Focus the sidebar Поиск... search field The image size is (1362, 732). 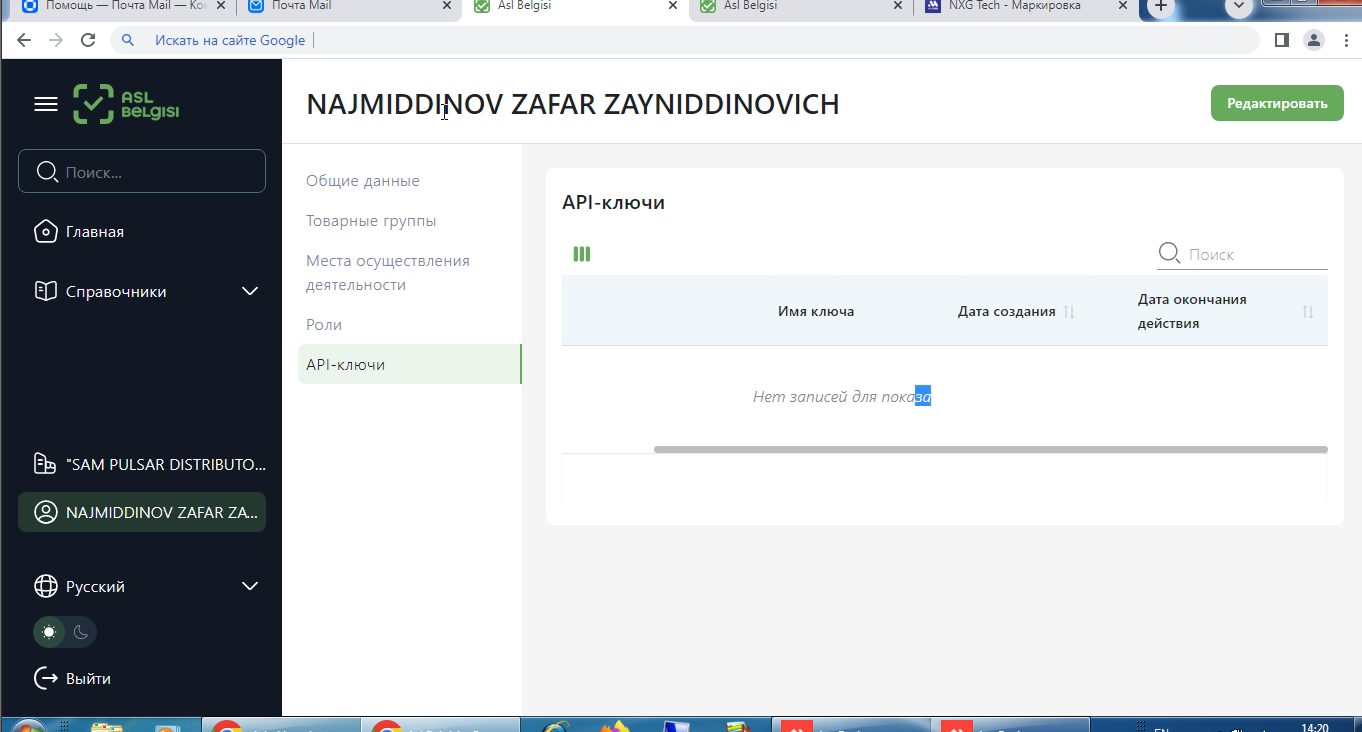click(x=142, y=171)
